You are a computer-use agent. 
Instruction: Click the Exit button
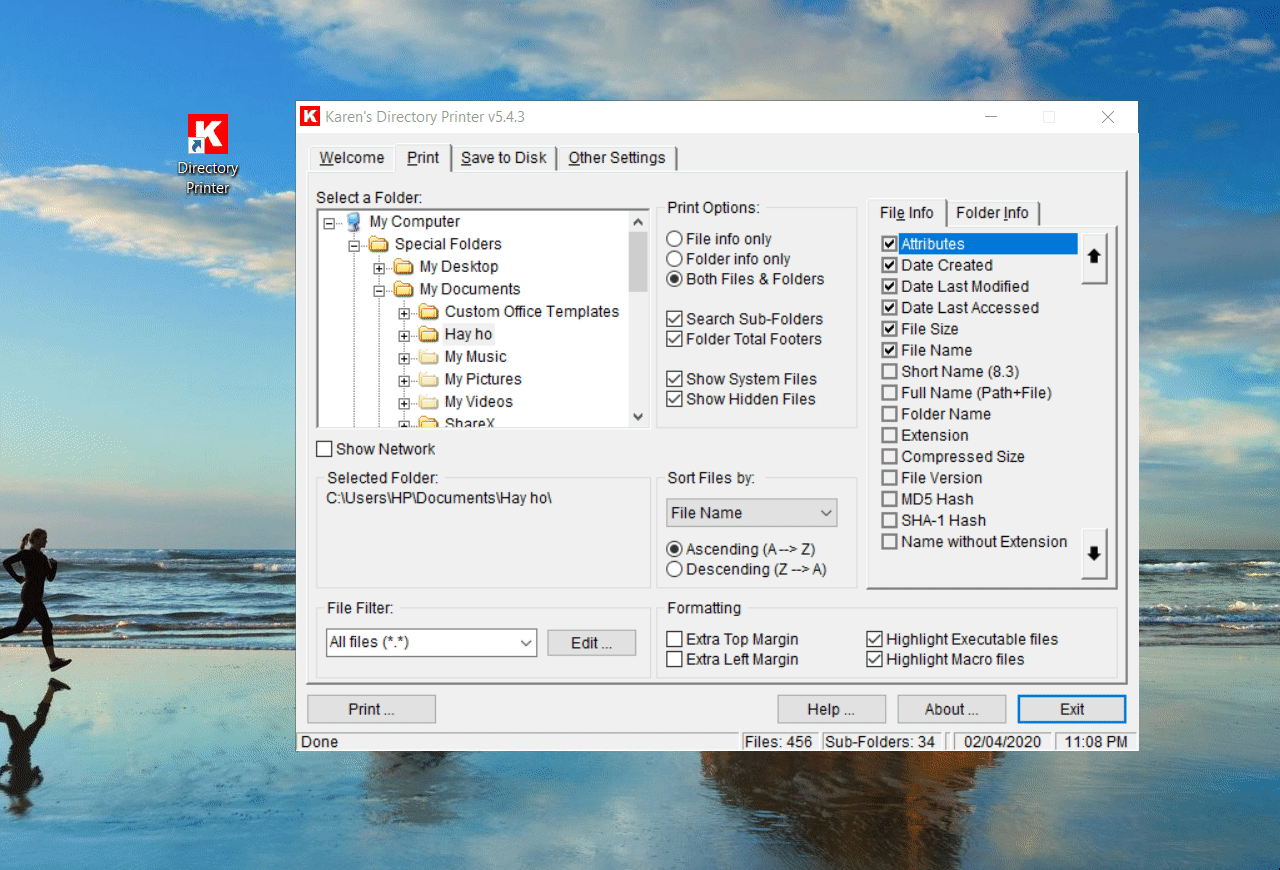pyautogui.click(x=1072, y=709)
